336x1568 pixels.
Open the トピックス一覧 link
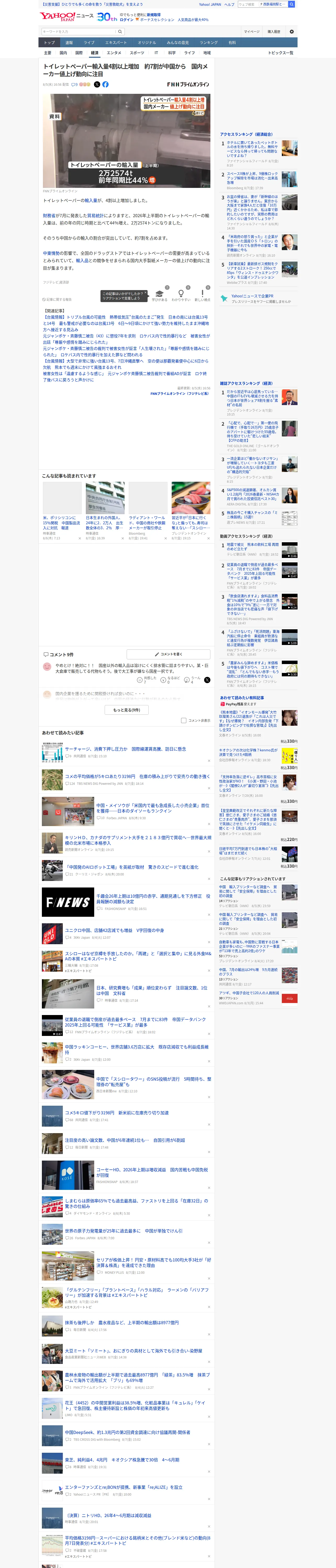281,53
